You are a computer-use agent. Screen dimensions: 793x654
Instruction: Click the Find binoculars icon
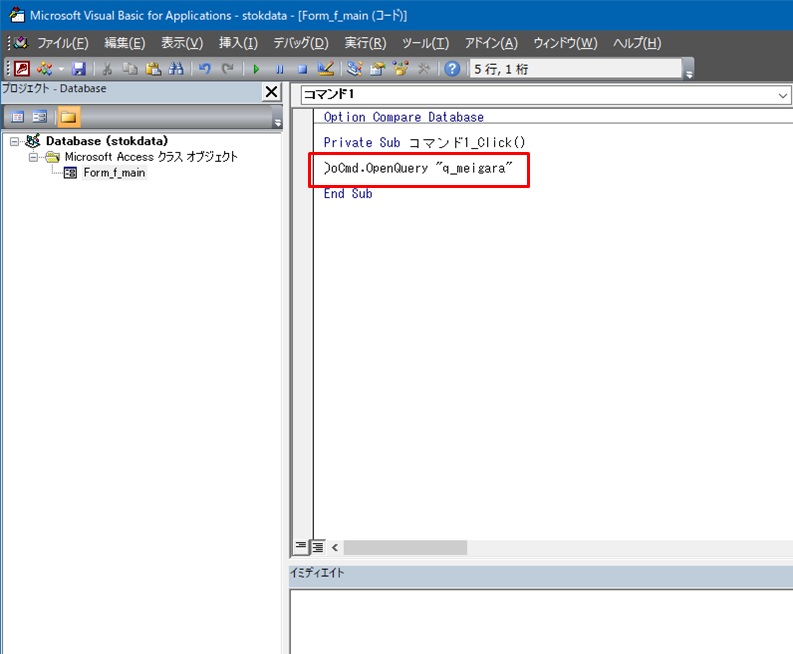point(176,68)
